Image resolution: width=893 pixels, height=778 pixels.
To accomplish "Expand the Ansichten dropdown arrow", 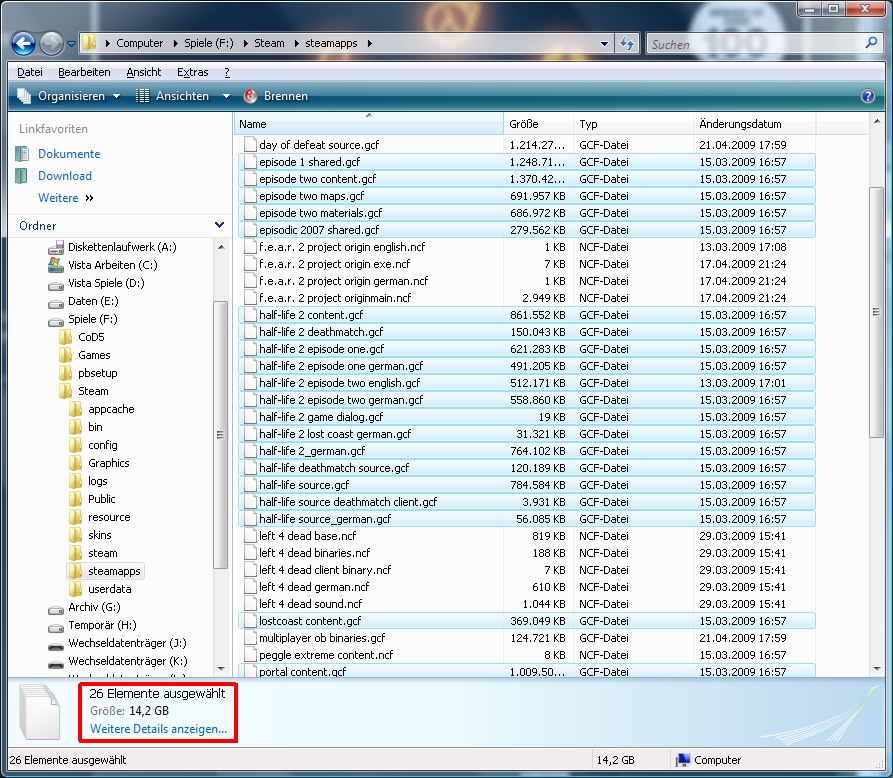I will tap(226, 96).
